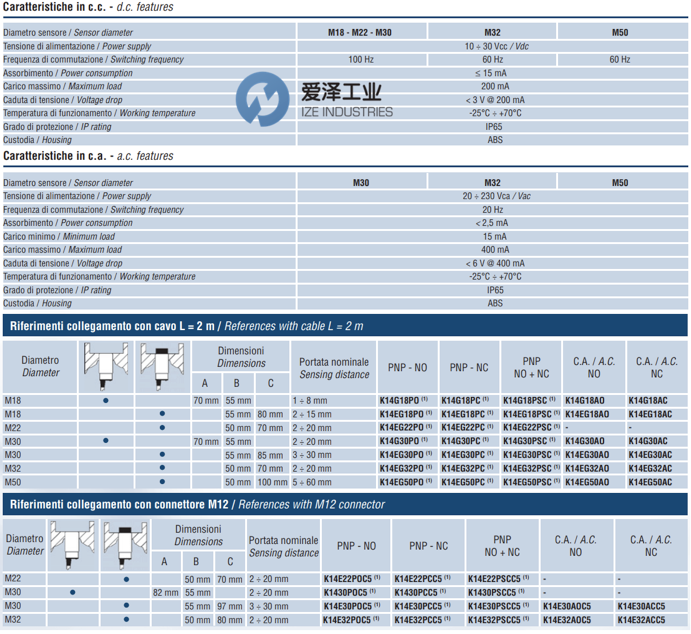The width and height of the screenshot is (691, 634).
Task: Click part number K14E32ACC5
Action: point(646,620)
